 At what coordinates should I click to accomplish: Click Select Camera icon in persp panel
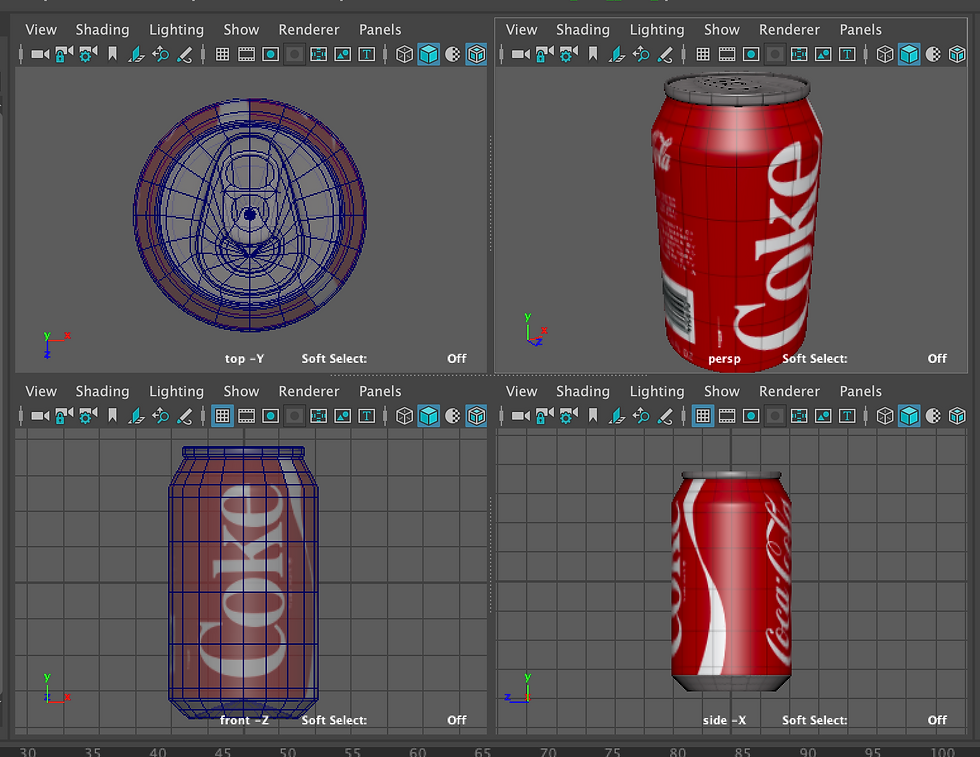(x=521, y=54)
